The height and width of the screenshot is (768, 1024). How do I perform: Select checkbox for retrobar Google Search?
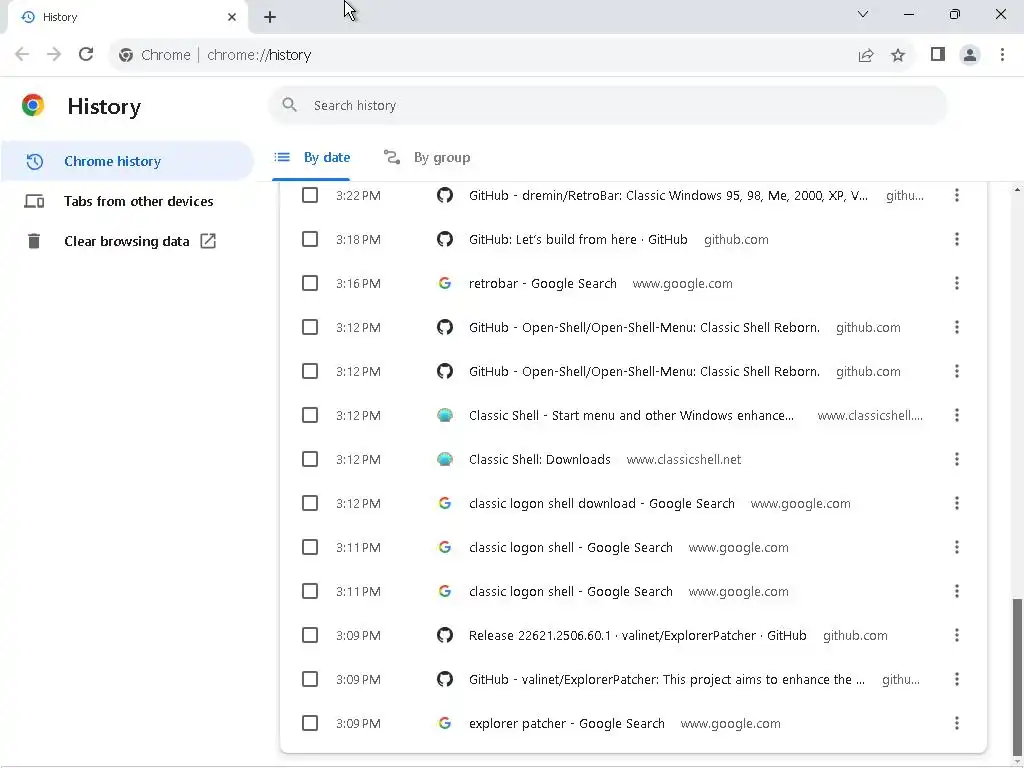[310, 283]
